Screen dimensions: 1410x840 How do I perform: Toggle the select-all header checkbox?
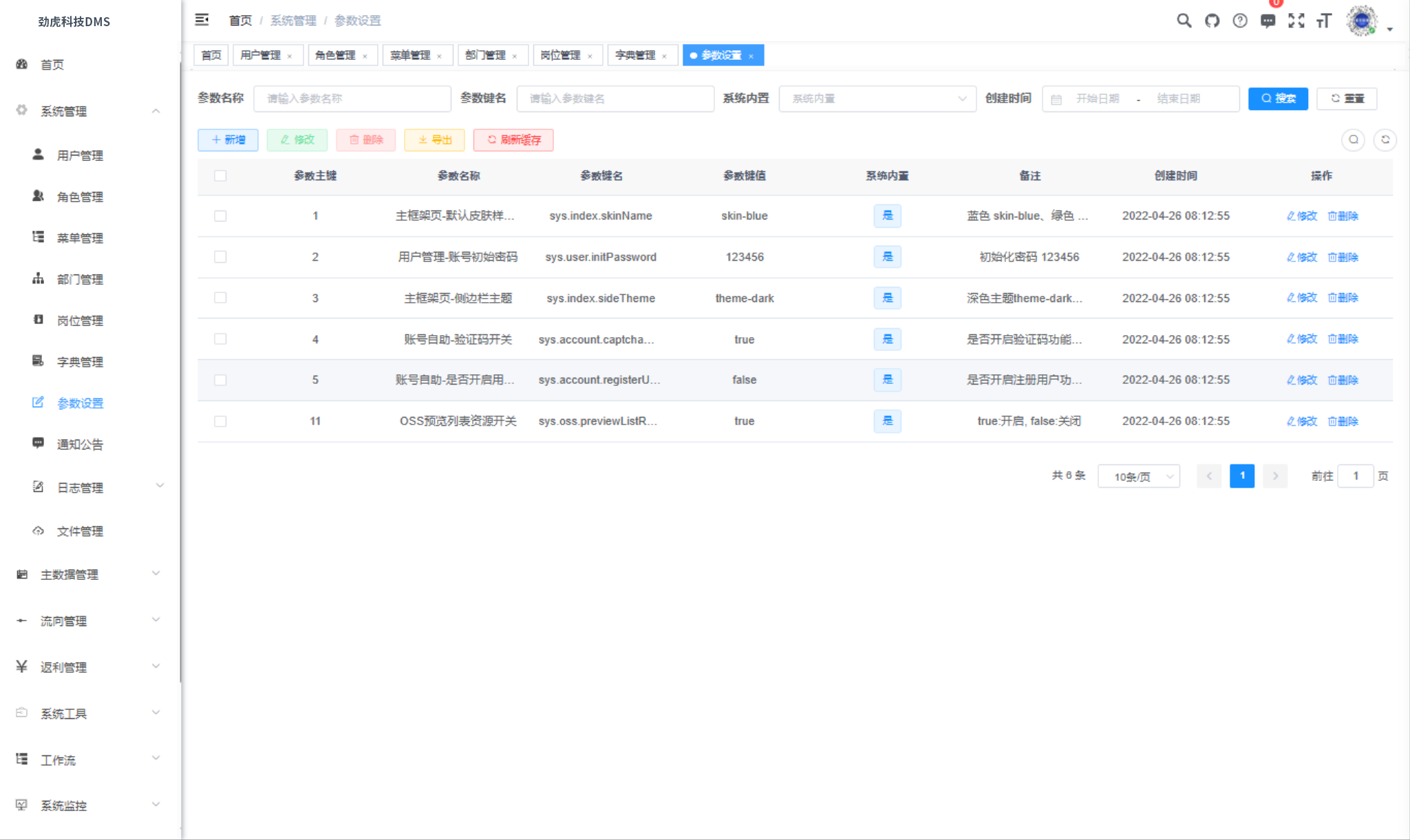(x=220, y=176)
